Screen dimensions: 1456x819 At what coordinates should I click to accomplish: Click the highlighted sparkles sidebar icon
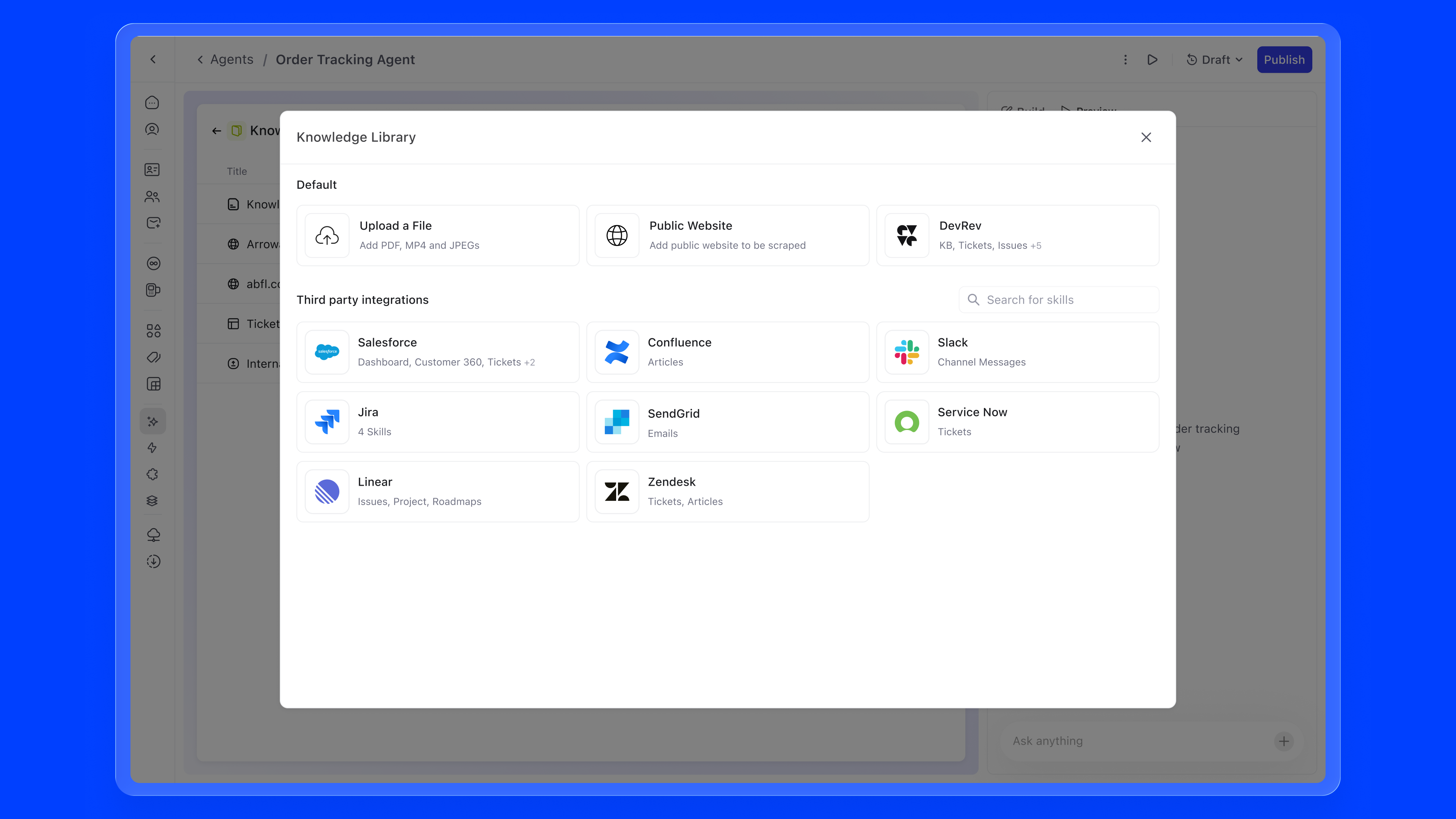(x=152, y=421)
